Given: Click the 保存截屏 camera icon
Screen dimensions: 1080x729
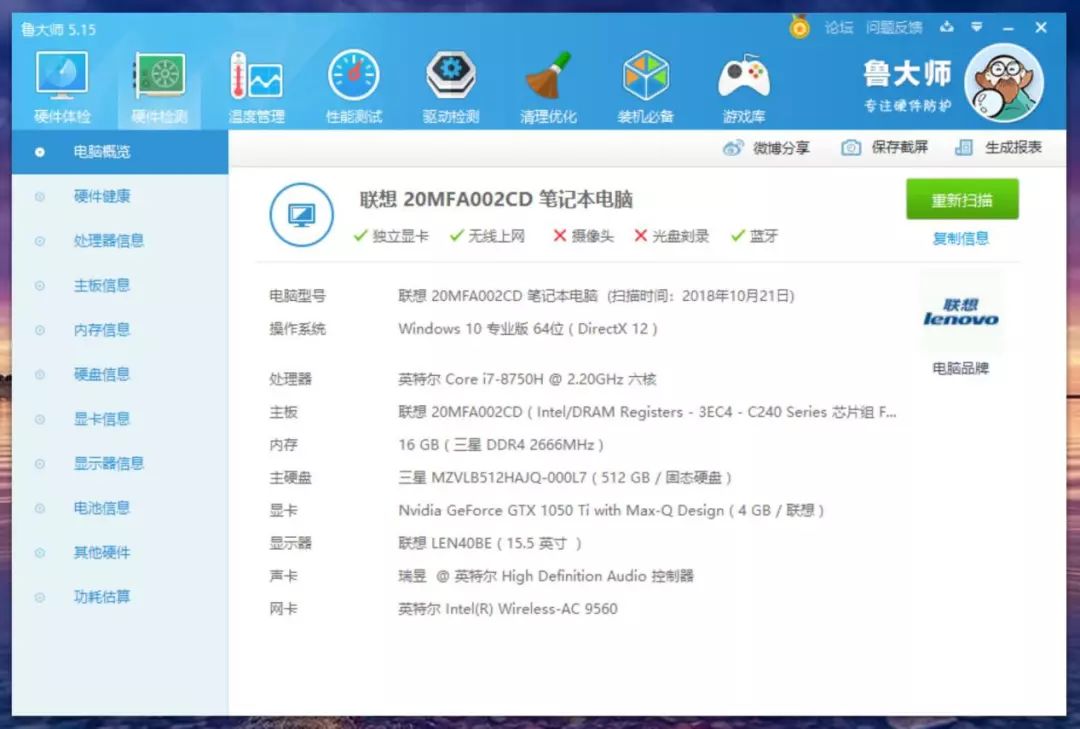Looking at the screenshot, I should point(851,147).
